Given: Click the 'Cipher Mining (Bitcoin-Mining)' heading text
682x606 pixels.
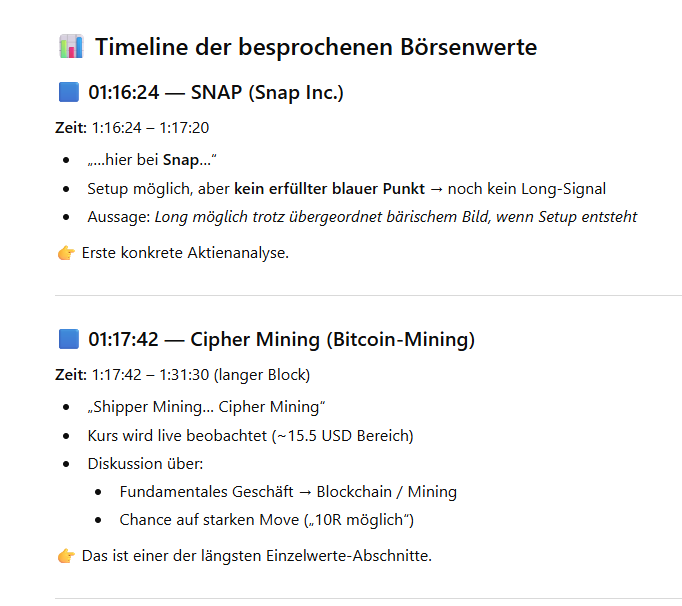Looking at the screenshot, I should point(332,340).
